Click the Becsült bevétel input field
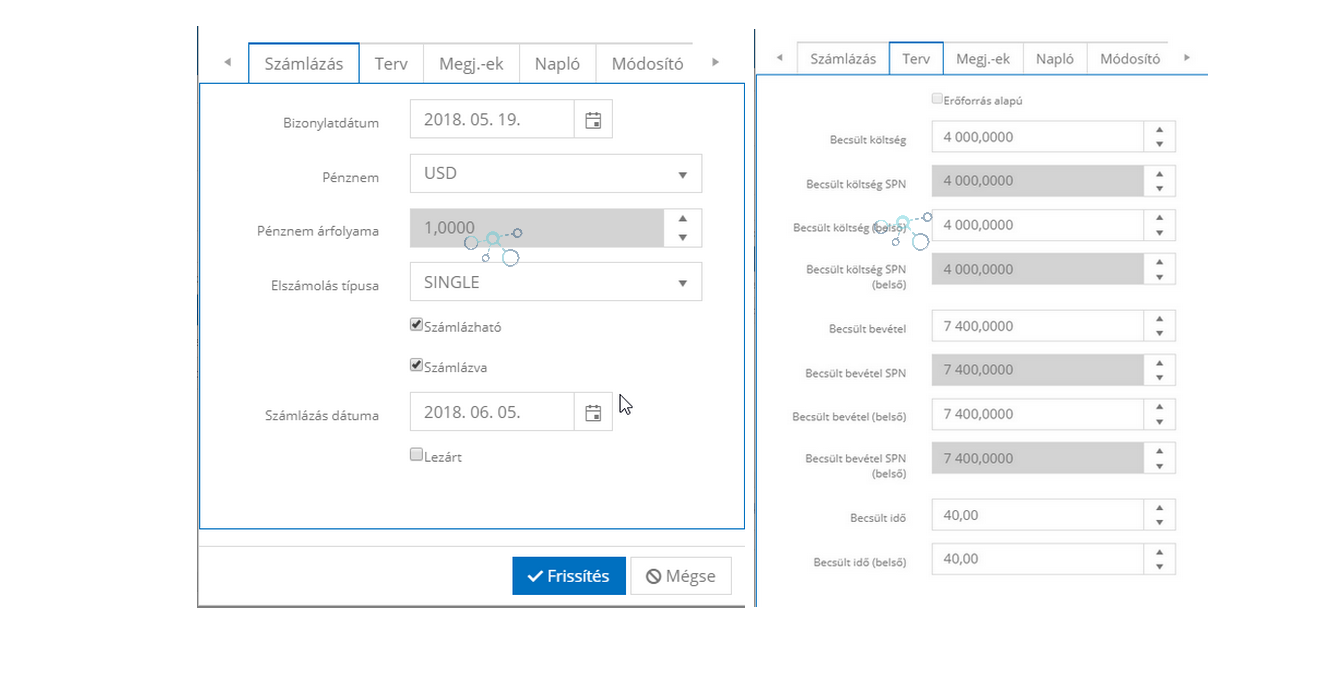This screenshot has width=1341, height=686. tap(1037, 326)
